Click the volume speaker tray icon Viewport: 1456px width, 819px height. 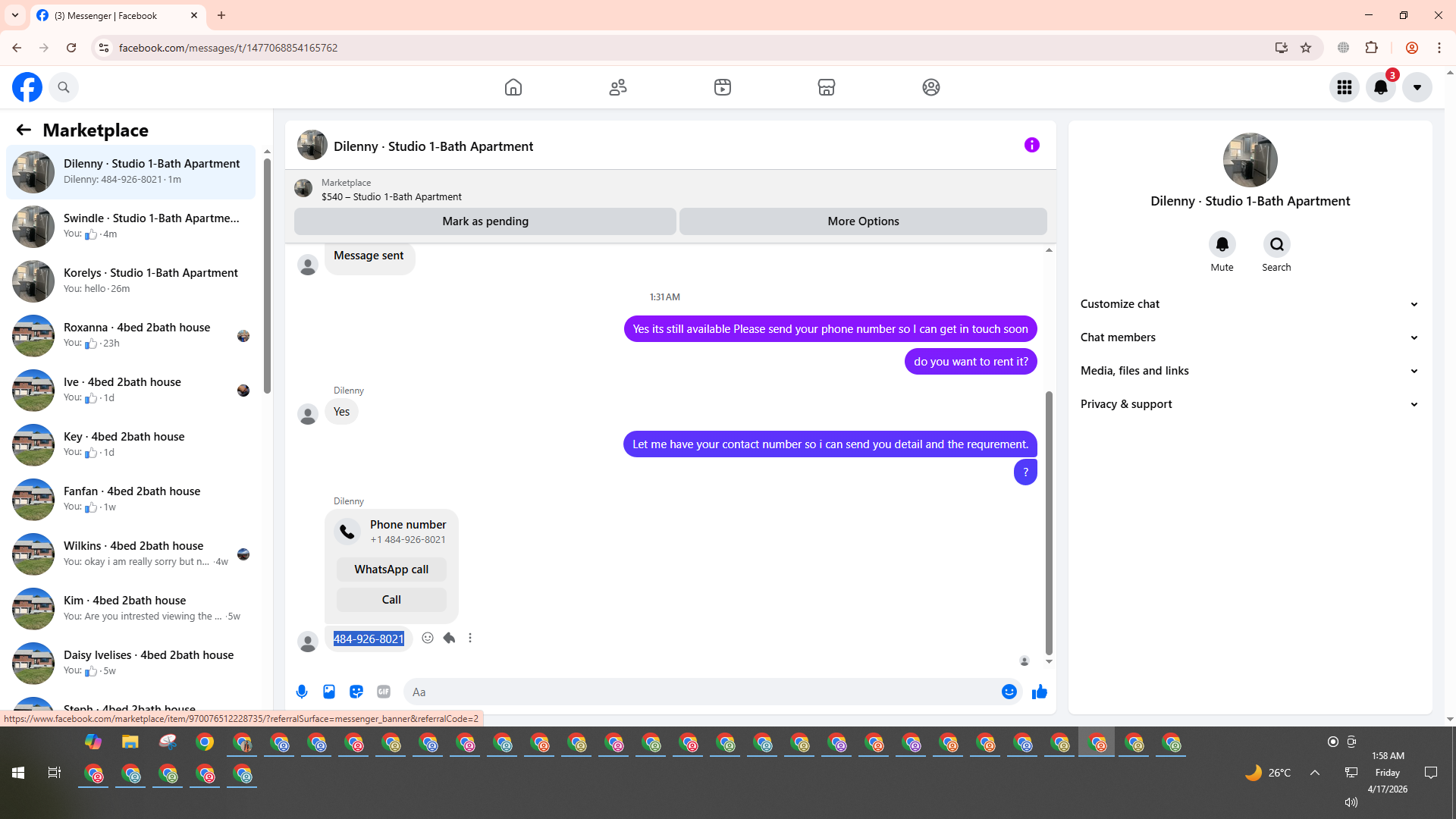coord(1351,802)
